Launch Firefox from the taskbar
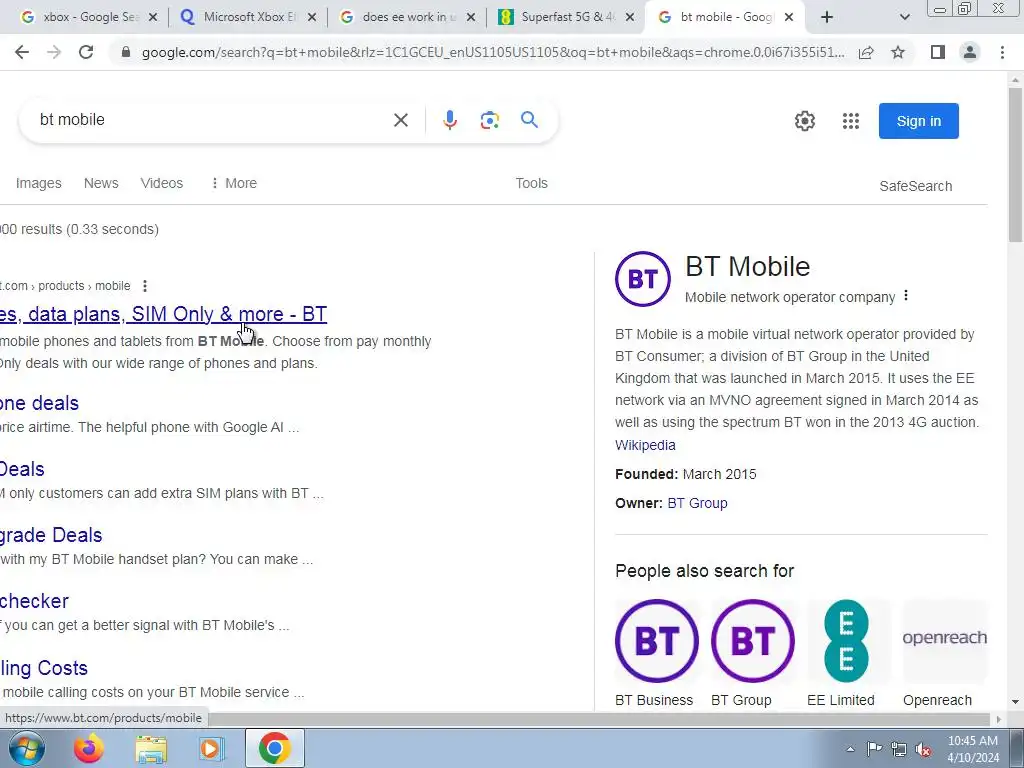 pos(89,748)
